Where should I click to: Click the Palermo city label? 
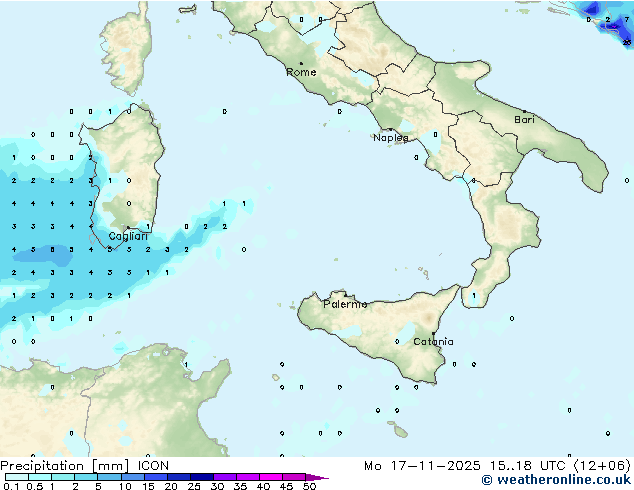click(345, 304)
